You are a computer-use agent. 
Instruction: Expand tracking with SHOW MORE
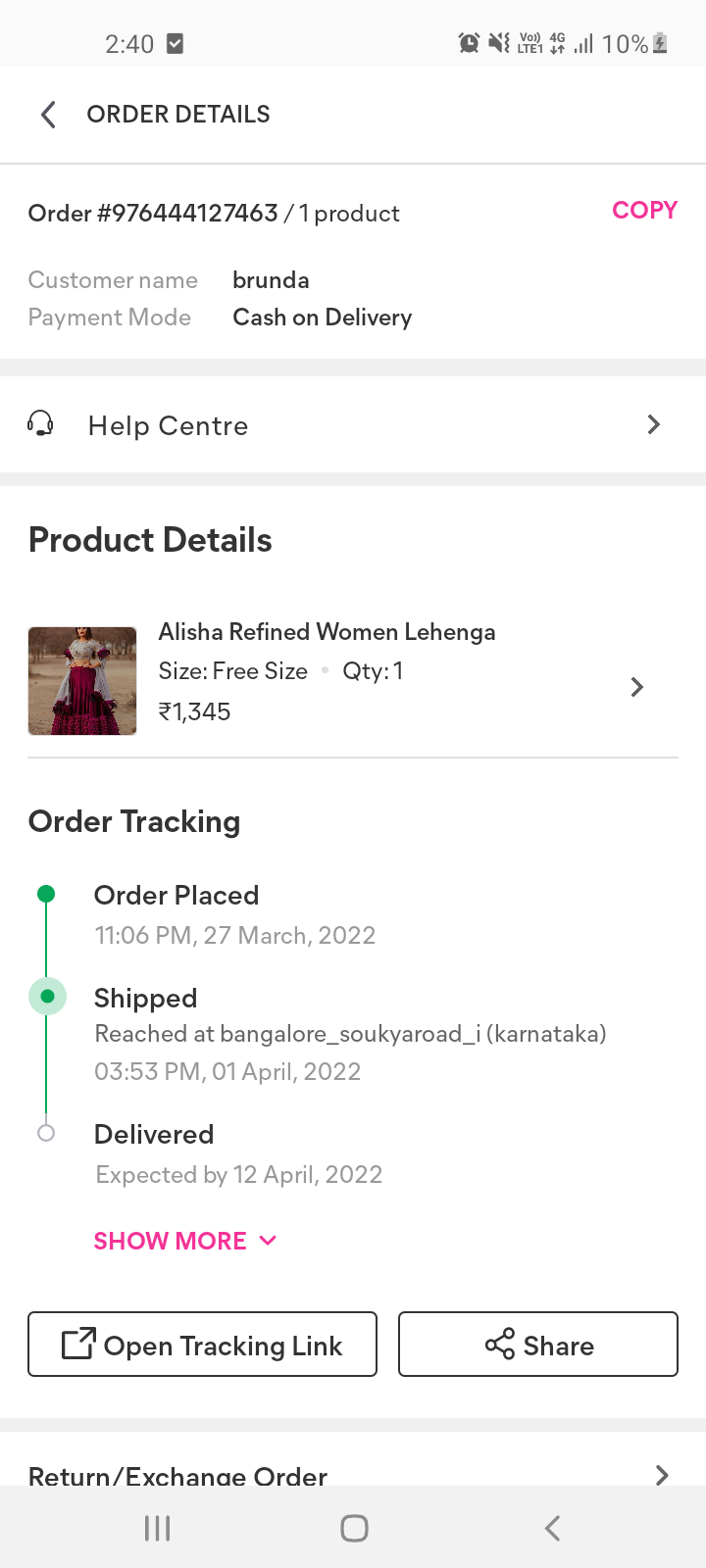(x=184, y=1241)
